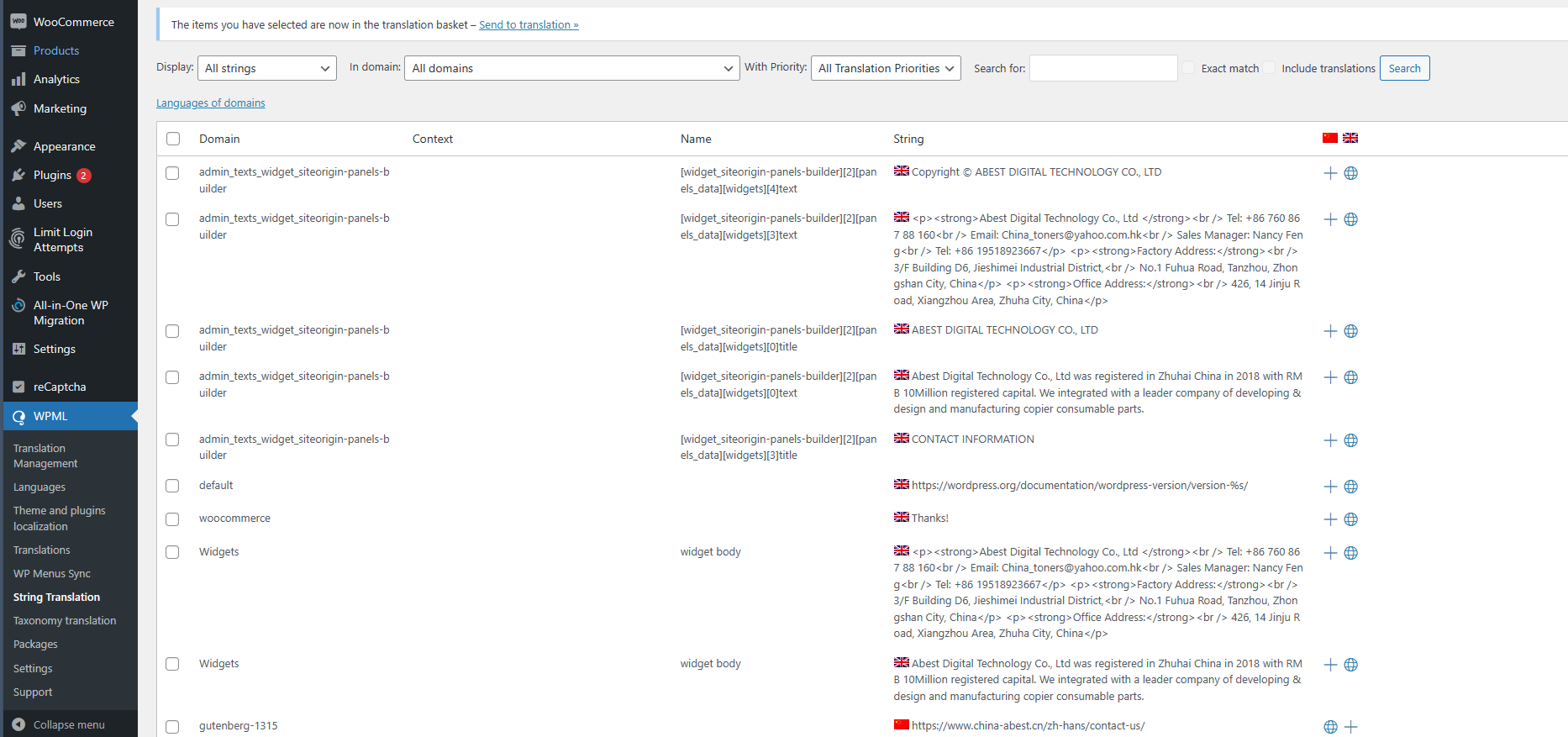Click plus icon in Thanks! string row
The image size is (1568, 737).
click(1330, 519)
